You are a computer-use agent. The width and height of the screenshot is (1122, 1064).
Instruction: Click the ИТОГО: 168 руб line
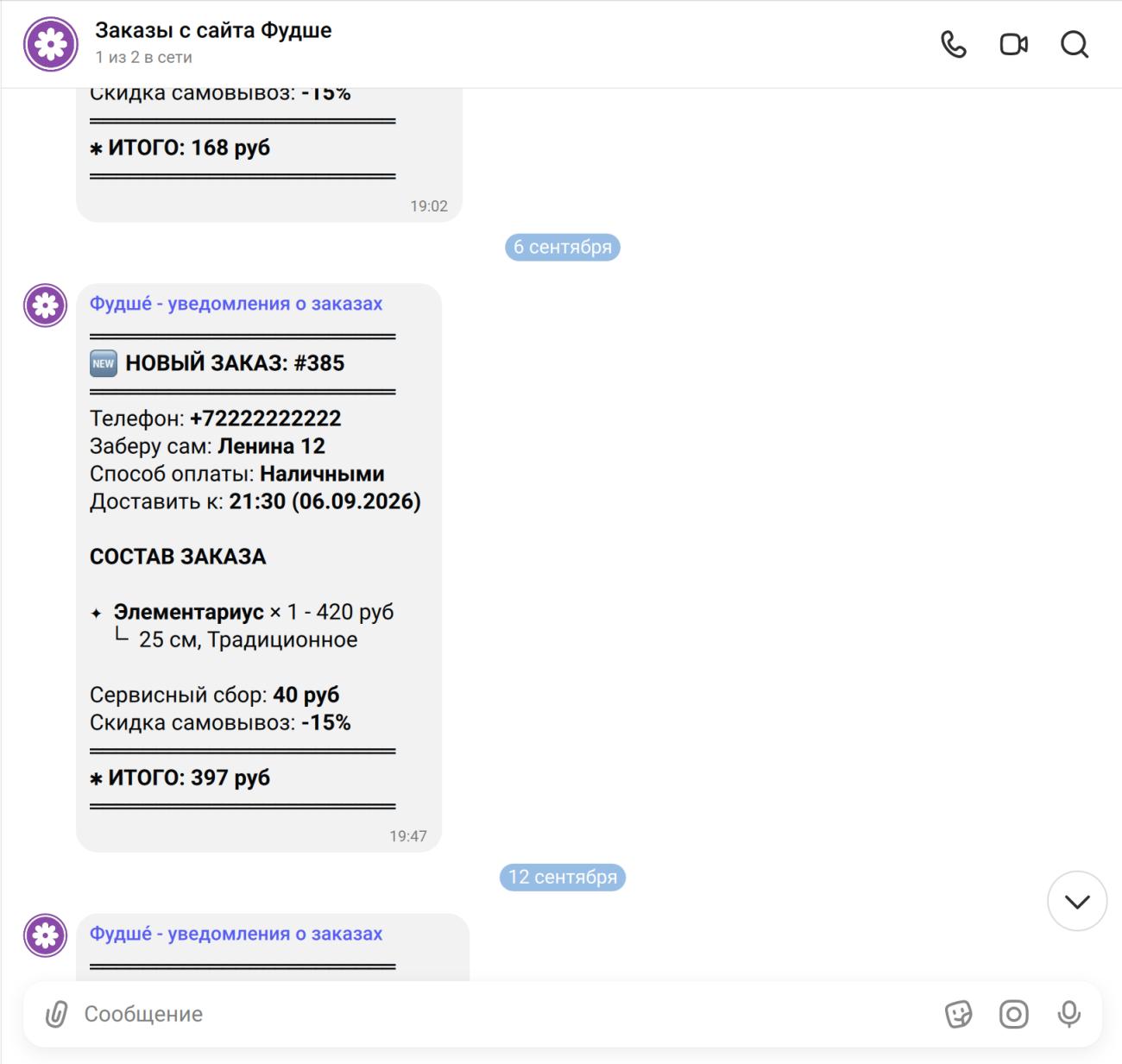point(180,148)
